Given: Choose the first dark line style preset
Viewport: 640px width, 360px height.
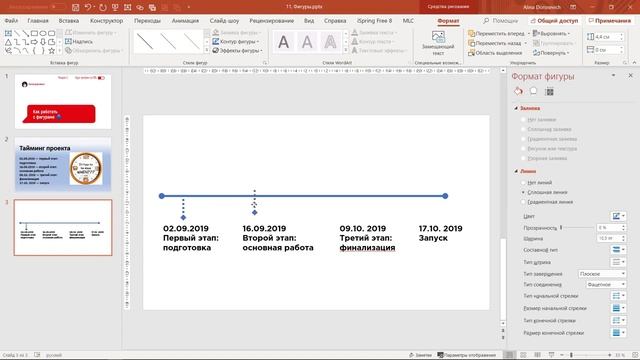Looking at the screenshot, I should pyautogui.click(x=145, y=41).
